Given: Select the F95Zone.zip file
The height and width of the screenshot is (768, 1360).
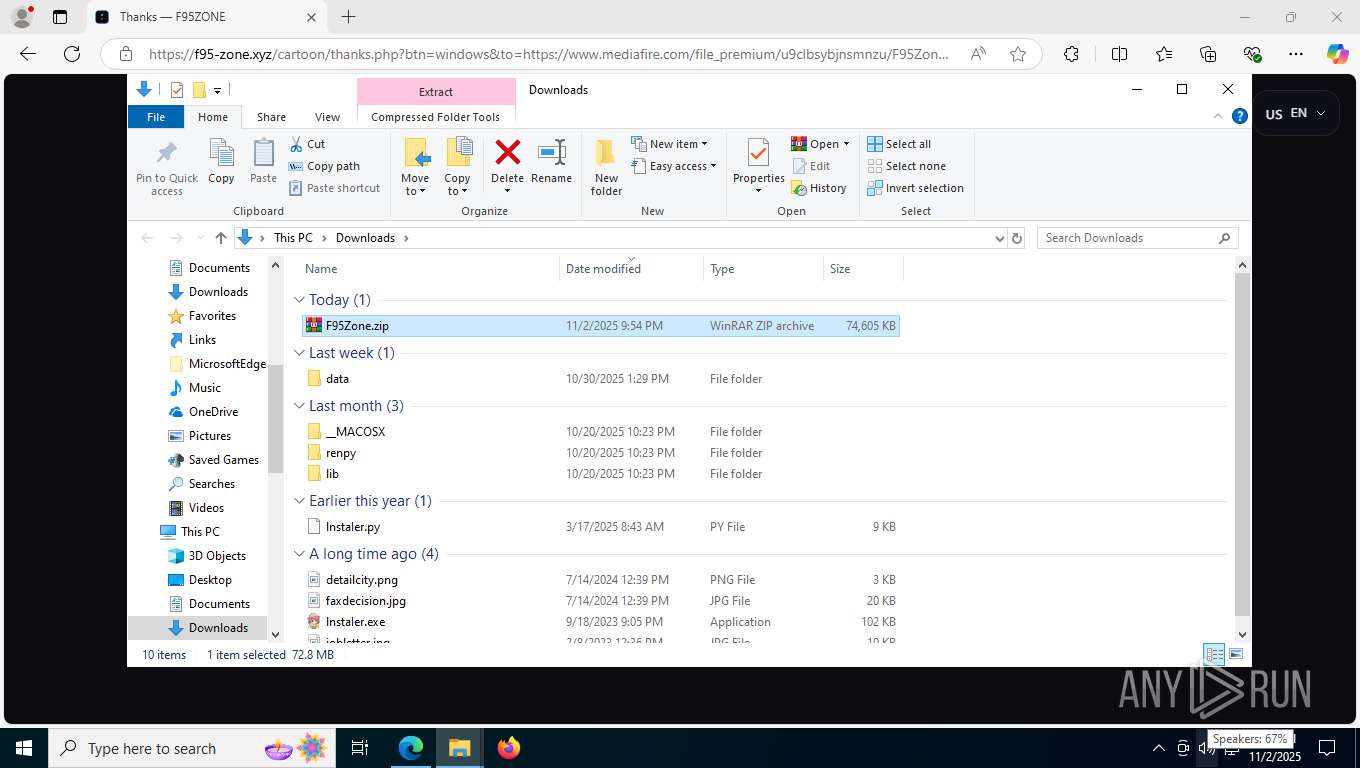Looking at the screenshot, I should [601, 326].
